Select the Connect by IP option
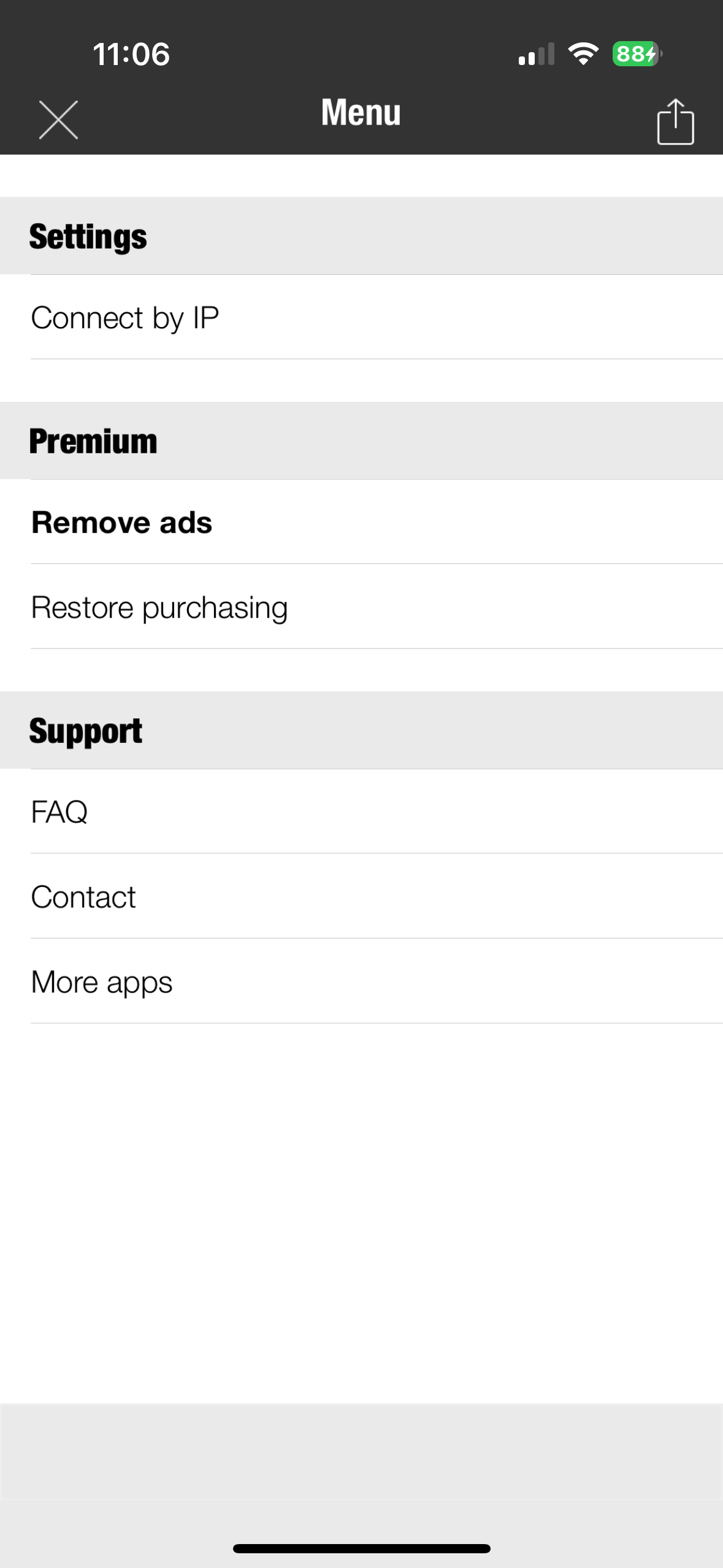 tap(125, 317)
